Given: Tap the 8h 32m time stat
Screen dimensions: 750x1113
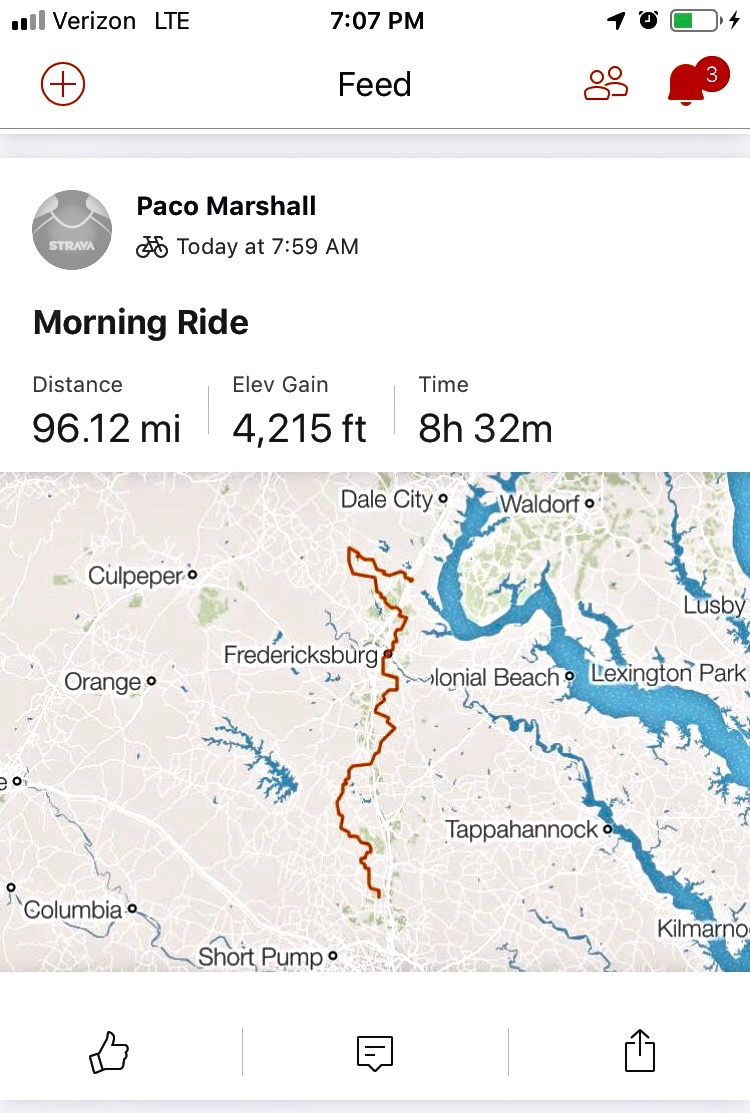Looking at the screenshot, I should pos(485,429).
